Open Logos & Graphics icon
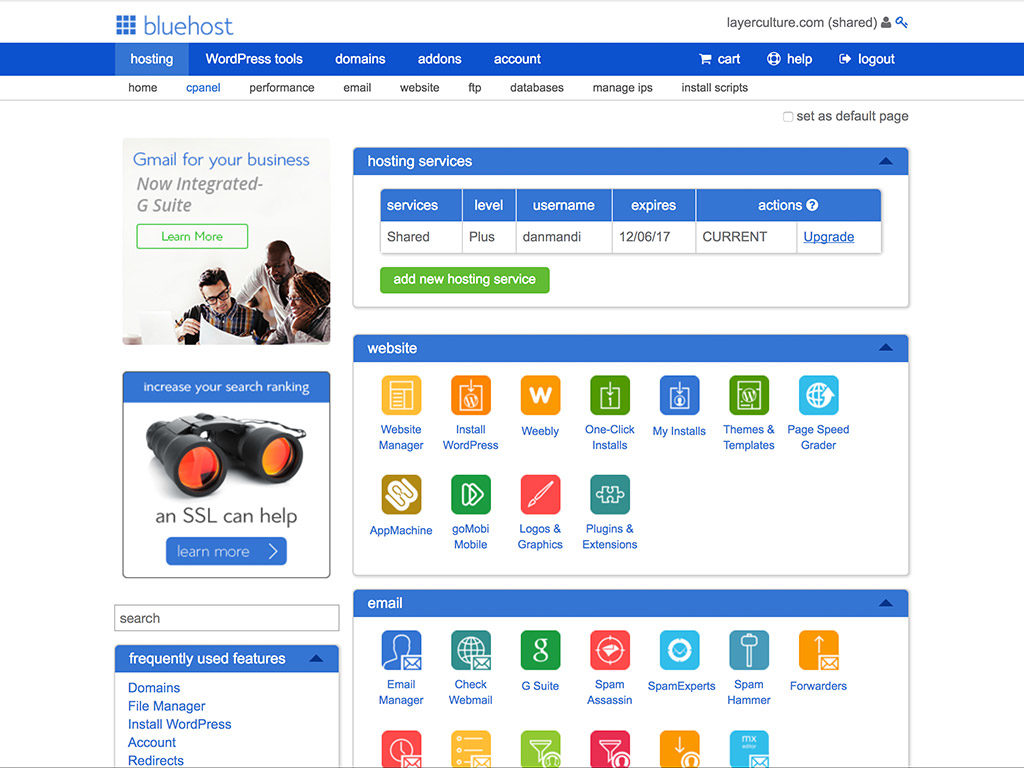 tap(540, 494)
